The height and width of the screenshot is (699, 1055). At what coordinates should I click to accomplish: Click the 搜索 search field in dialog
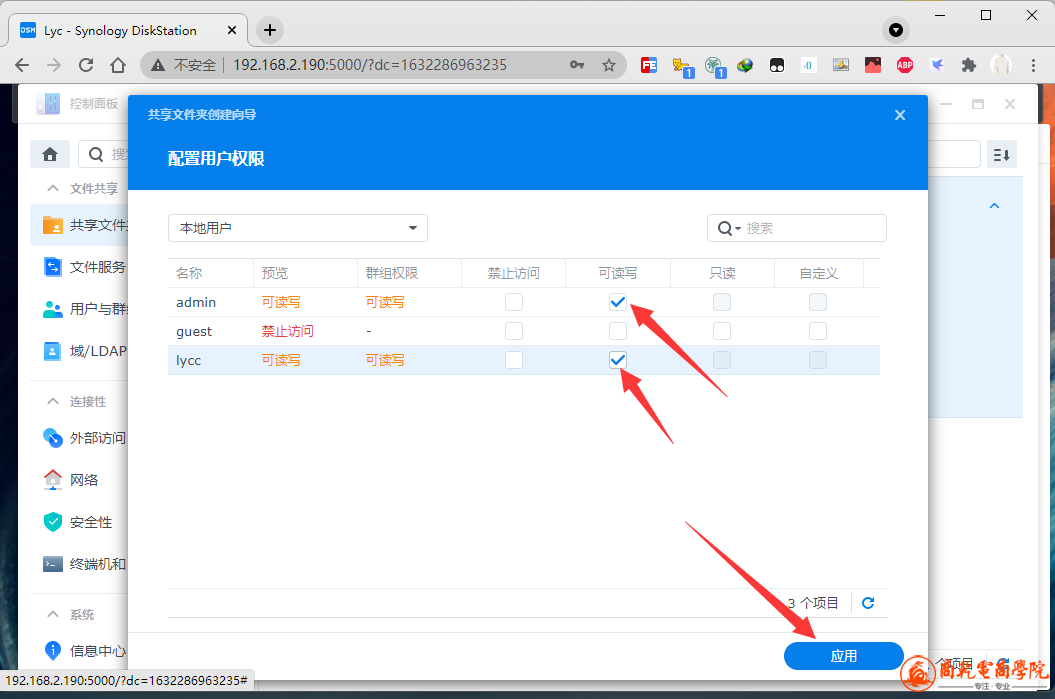(810, 228)
